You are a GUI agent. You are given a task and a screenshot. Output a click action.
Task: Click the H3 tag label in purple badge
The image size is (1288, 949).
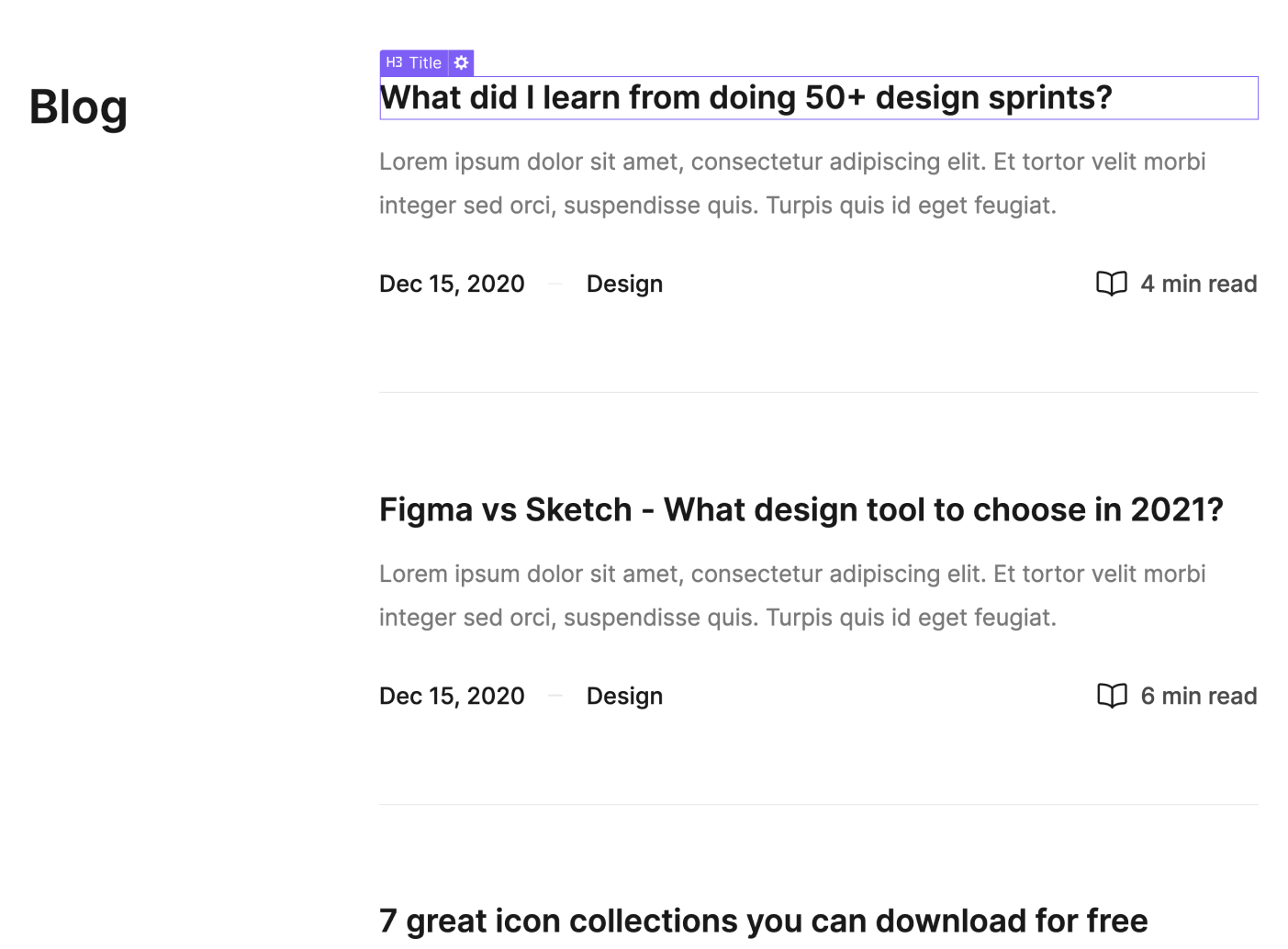pyautogui.click(x=393, y=62)
